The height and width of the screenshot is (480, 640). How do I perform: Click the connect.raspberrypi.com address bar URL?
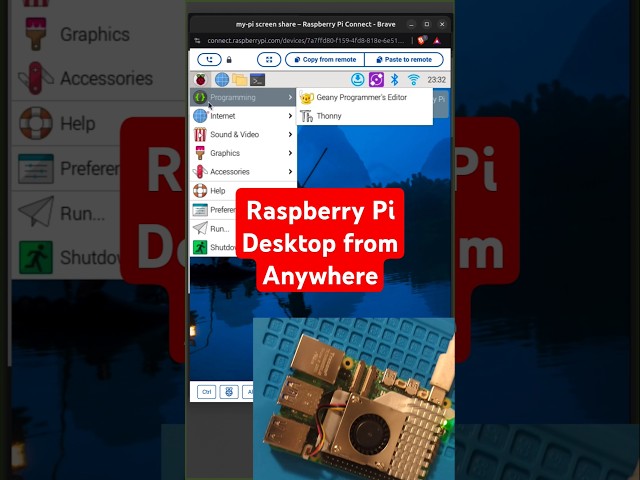[305, 40]
